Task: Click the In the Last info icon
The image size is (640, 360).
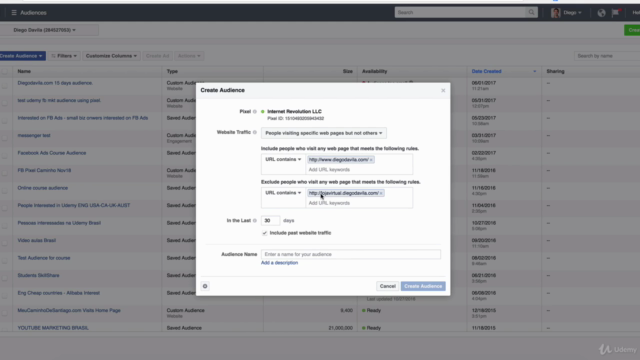Action: 255,220
